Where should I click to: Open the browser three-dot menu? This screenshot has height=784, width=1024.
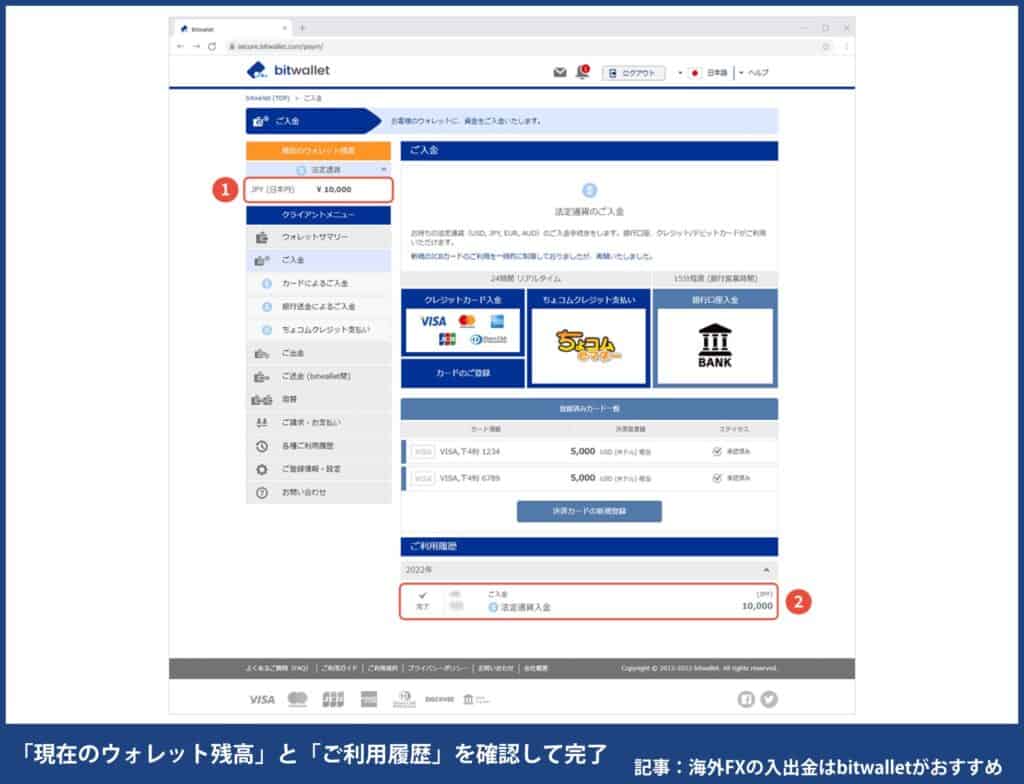tap(846, 46)
